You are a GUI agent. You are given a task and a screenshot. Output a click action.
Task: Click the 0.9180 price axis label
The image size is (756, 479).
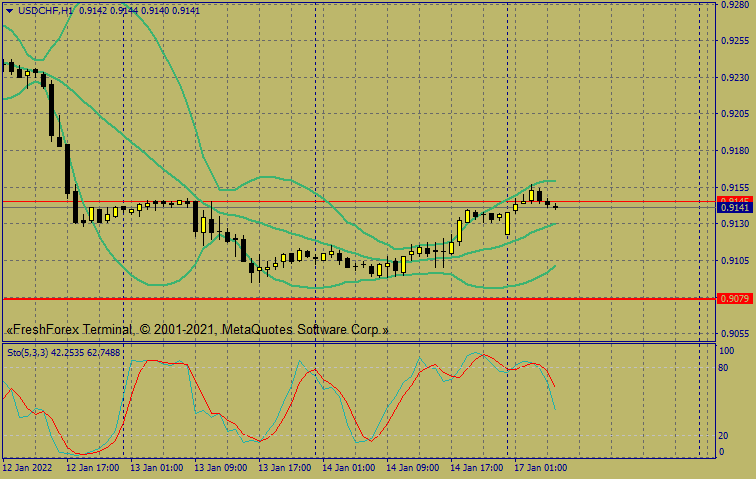pos(735,151)
